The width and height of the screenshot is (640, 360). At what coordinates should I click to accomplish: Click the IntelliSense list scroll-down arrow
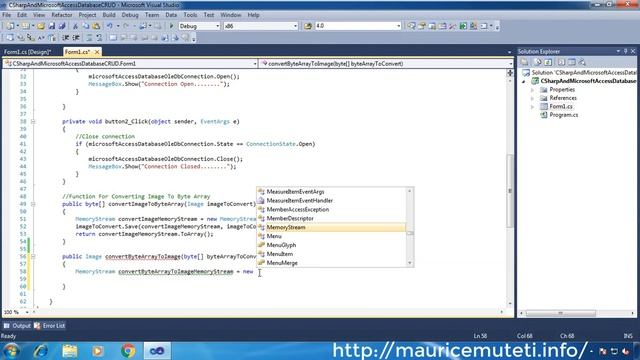(410, 263)
